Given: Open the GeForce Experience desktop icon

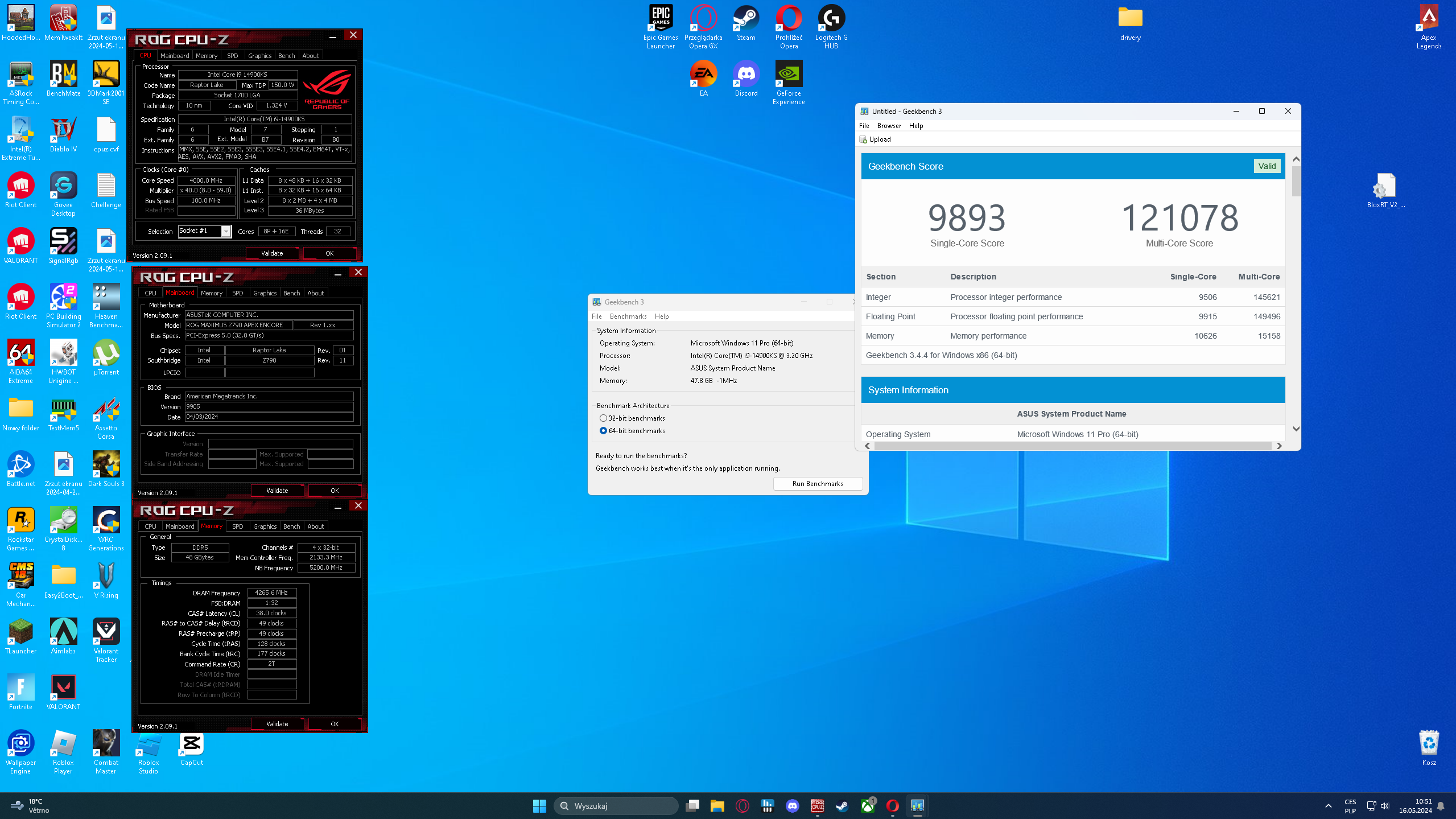Looking at the screenshot, I should tap(789, 83).
